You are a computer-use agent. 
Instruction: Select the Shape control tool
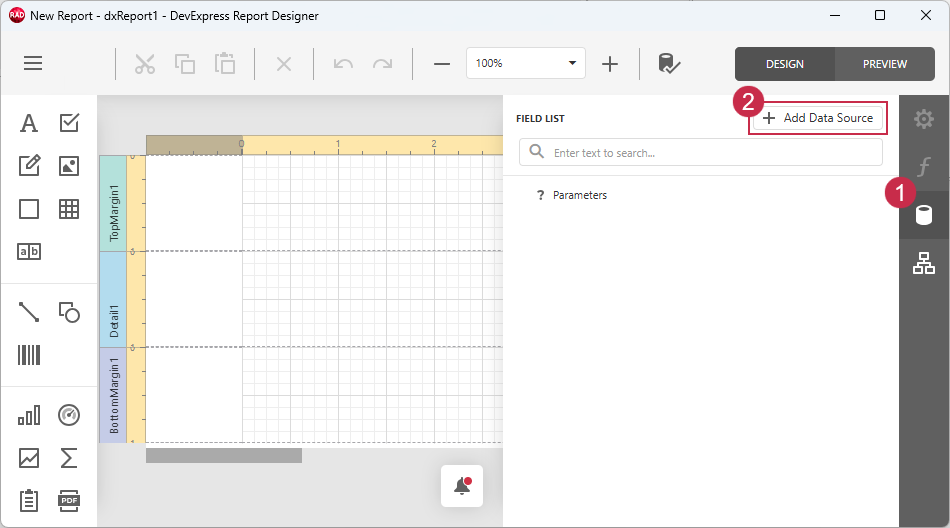click(x=69, y=312)
